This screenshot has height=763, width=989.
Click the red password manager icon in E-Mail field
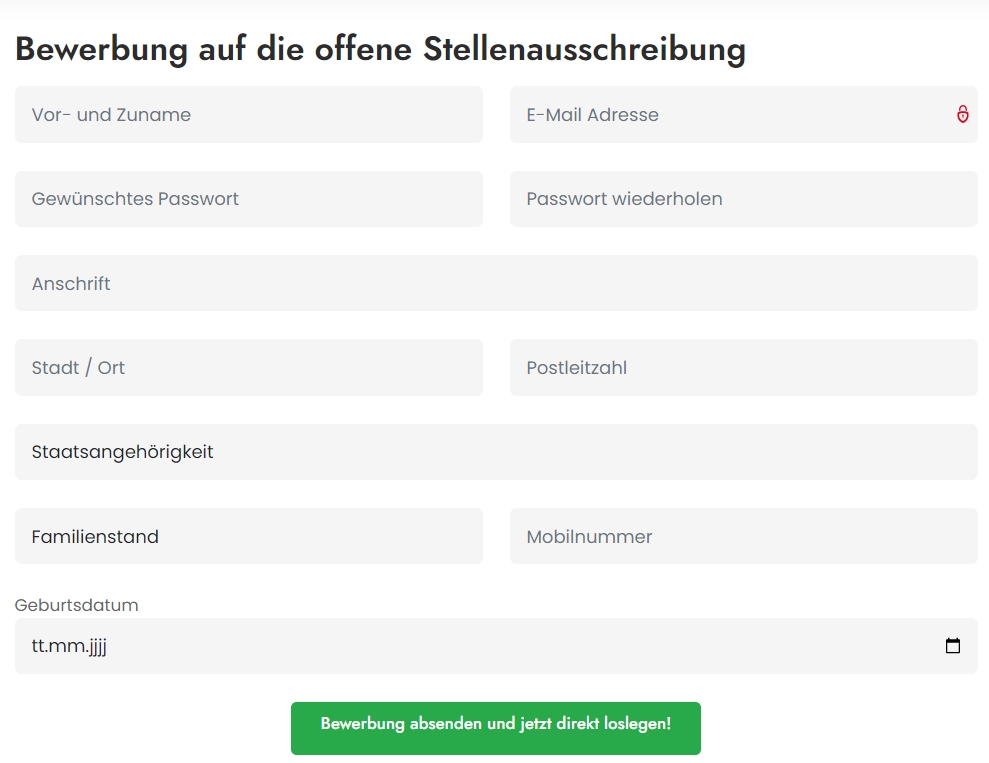coord(963,114)
